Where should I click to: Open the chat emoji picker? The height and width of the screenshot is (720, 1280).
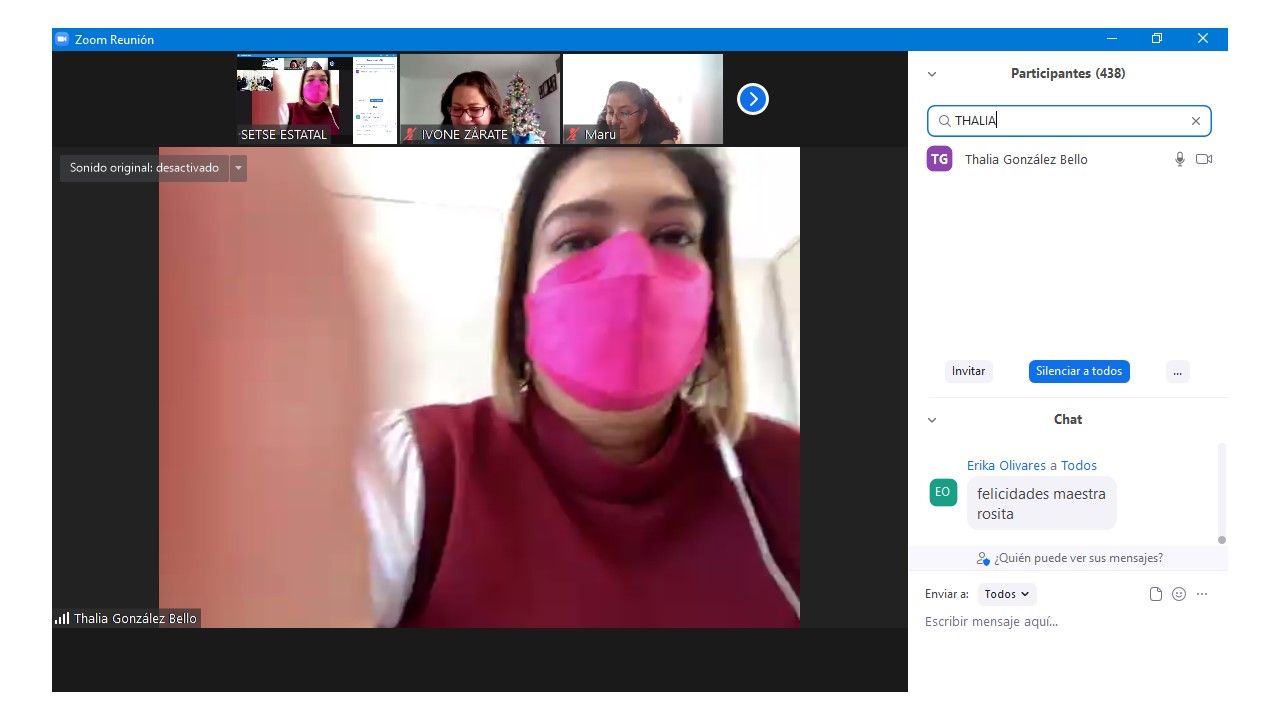click(1179, 594)
